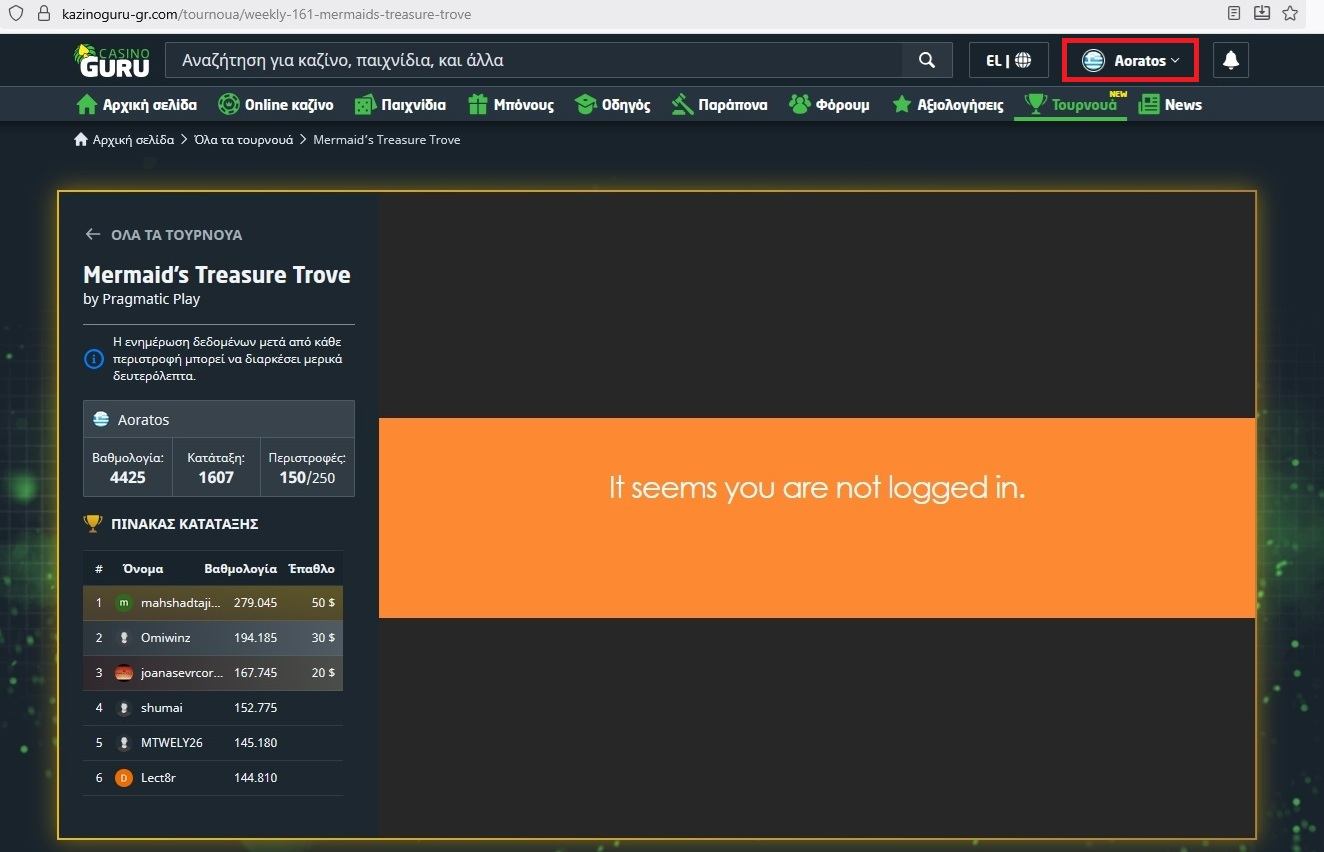Click the Όλα τα τουρνουά breadcrumb link

243,140
